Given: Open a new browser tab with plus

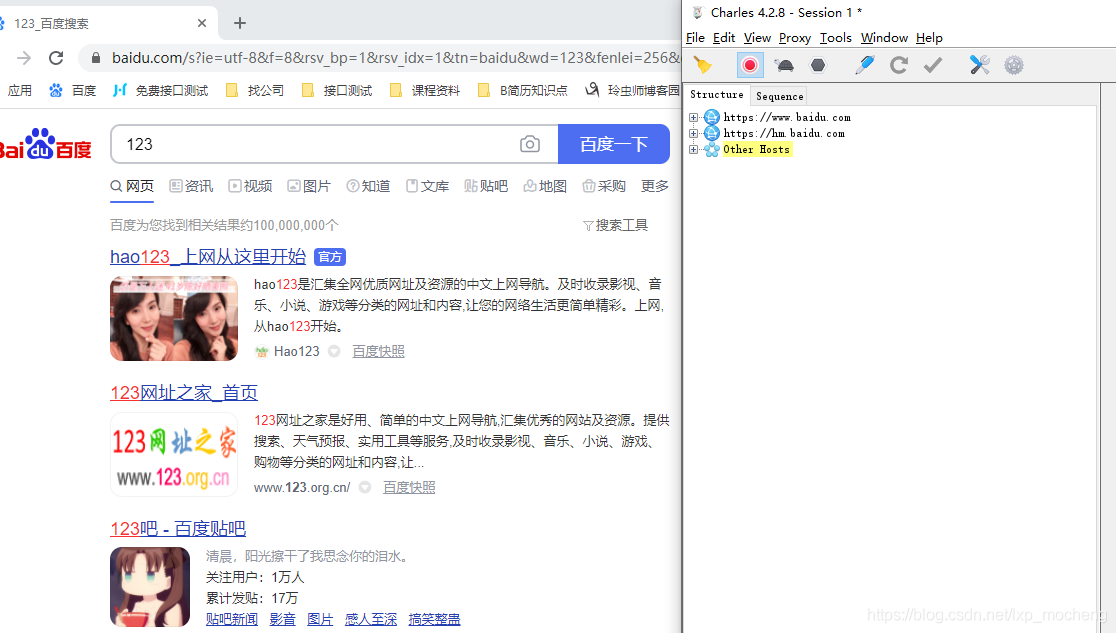Looking at the screenshot, I should click(240, 23).
